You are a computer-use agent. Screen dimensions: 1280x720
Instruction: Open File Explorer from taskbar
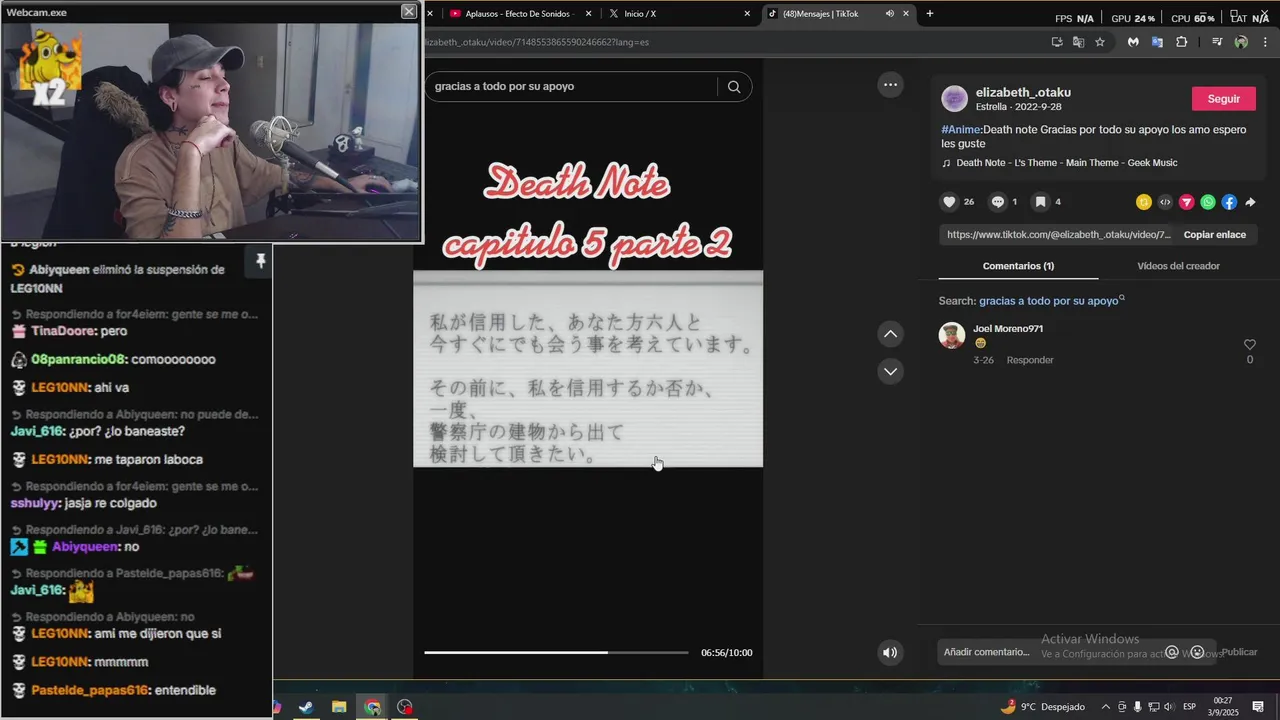coord(339,707)
